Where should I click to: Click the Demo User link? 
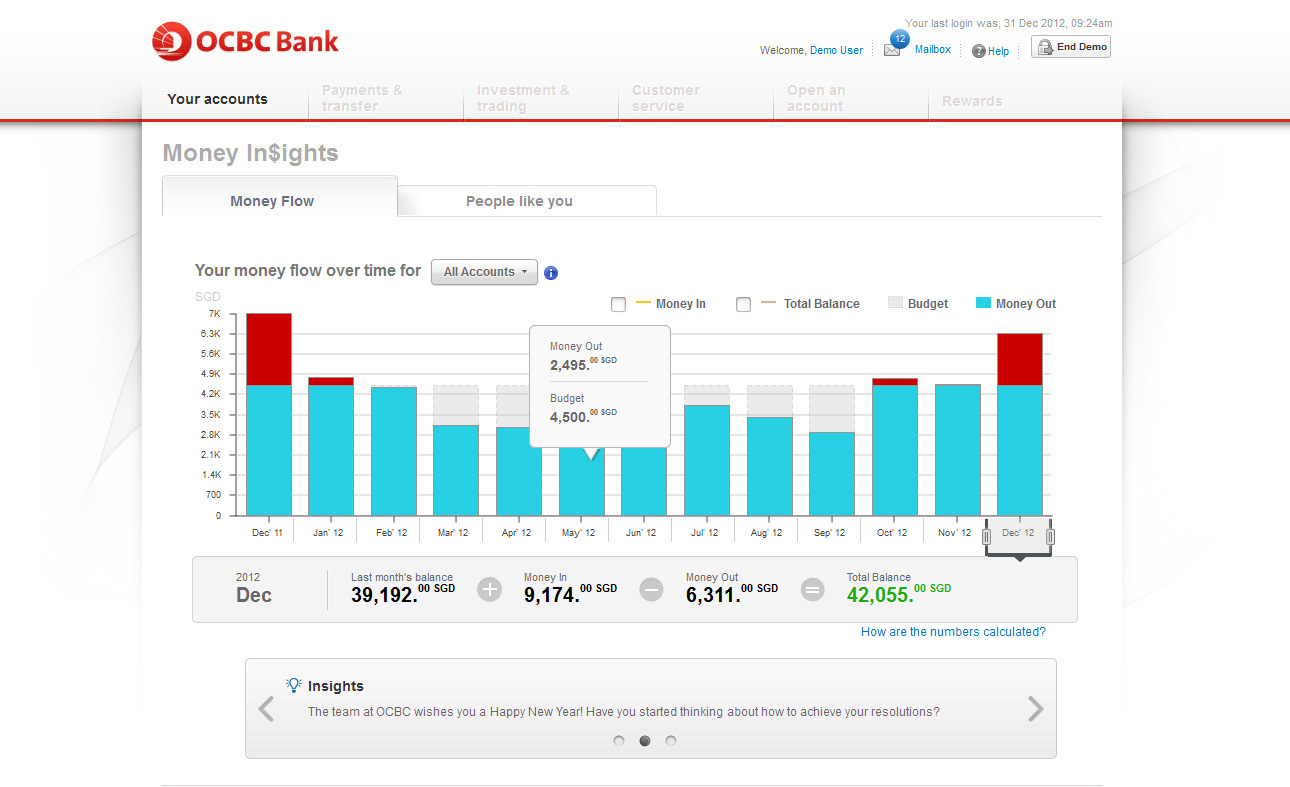pyautogui.click(x=836, y=50)
